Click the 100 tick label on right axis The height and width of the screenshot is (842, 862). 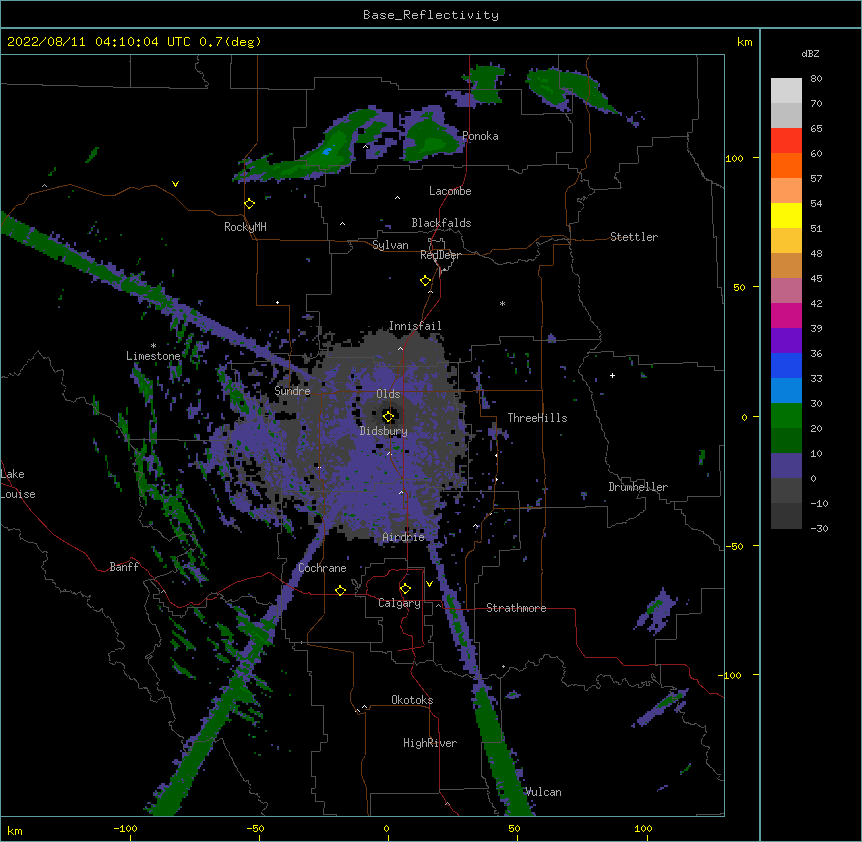734,159
